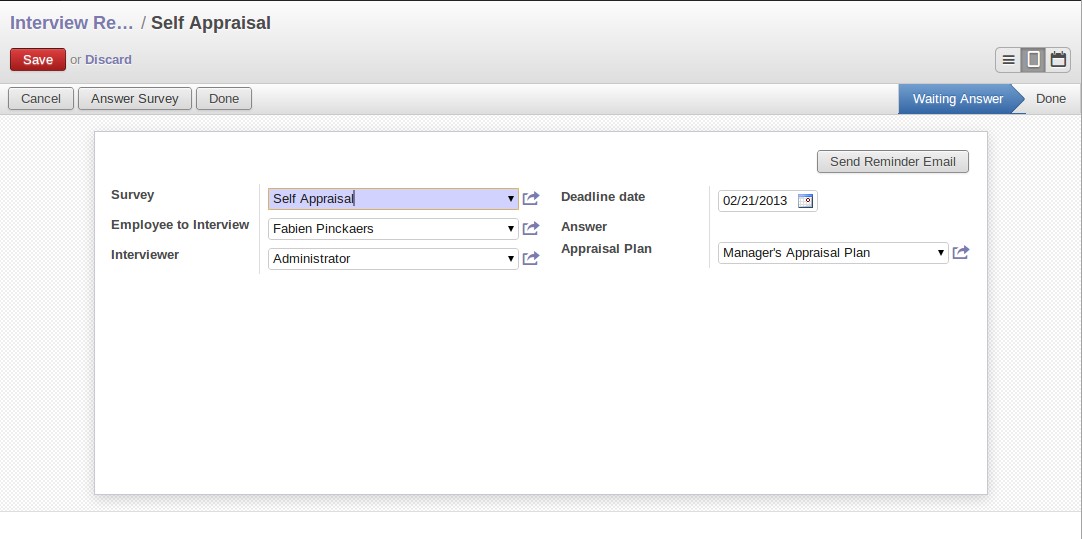Go back to Interview Requests breadcrumb
The height and width of the screenshot is (539, 1082).
pos(72,23)
